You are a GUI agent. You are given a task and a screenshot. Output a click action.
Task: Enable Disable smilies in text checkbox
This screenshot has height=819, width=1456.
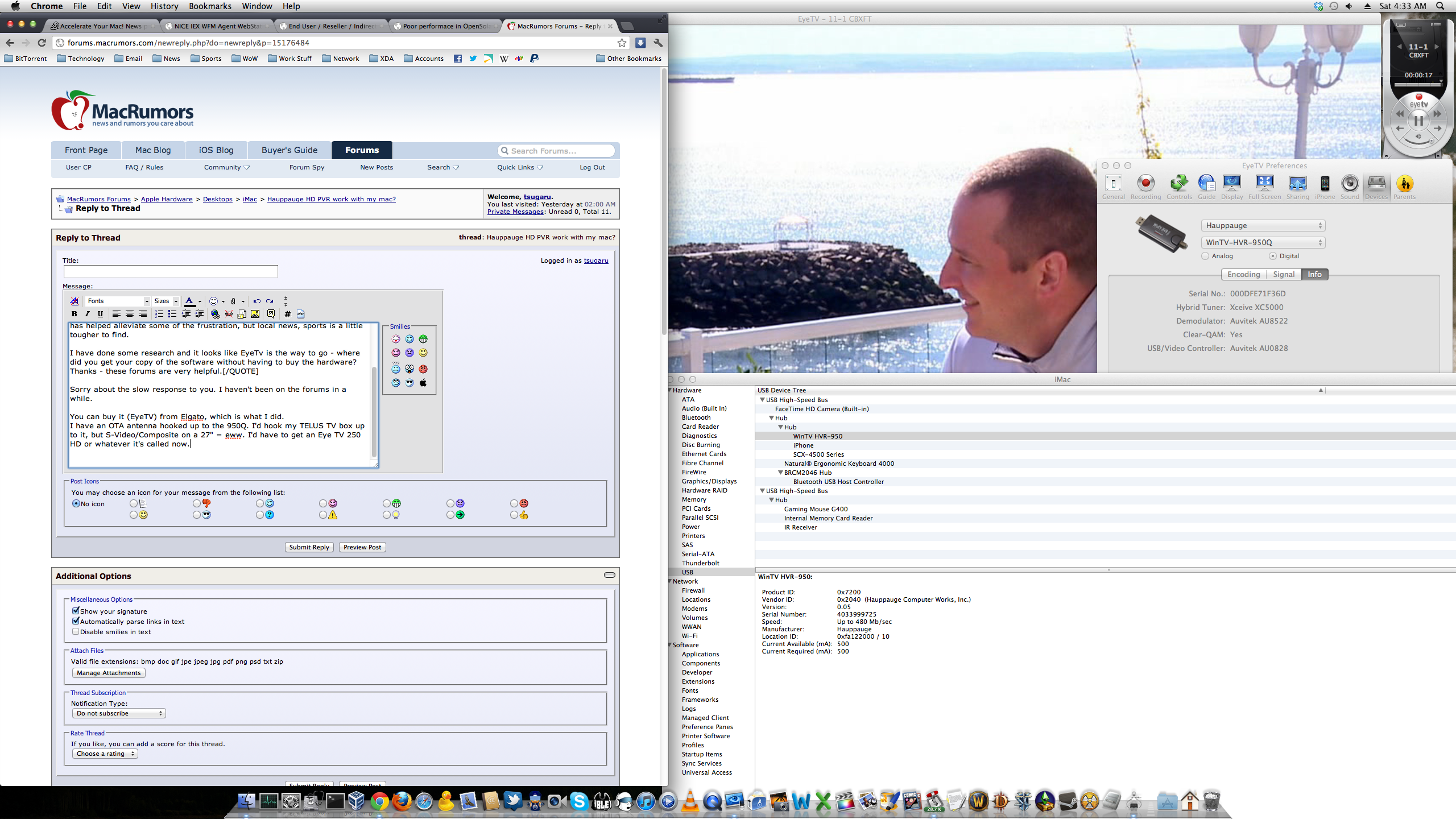76,631
